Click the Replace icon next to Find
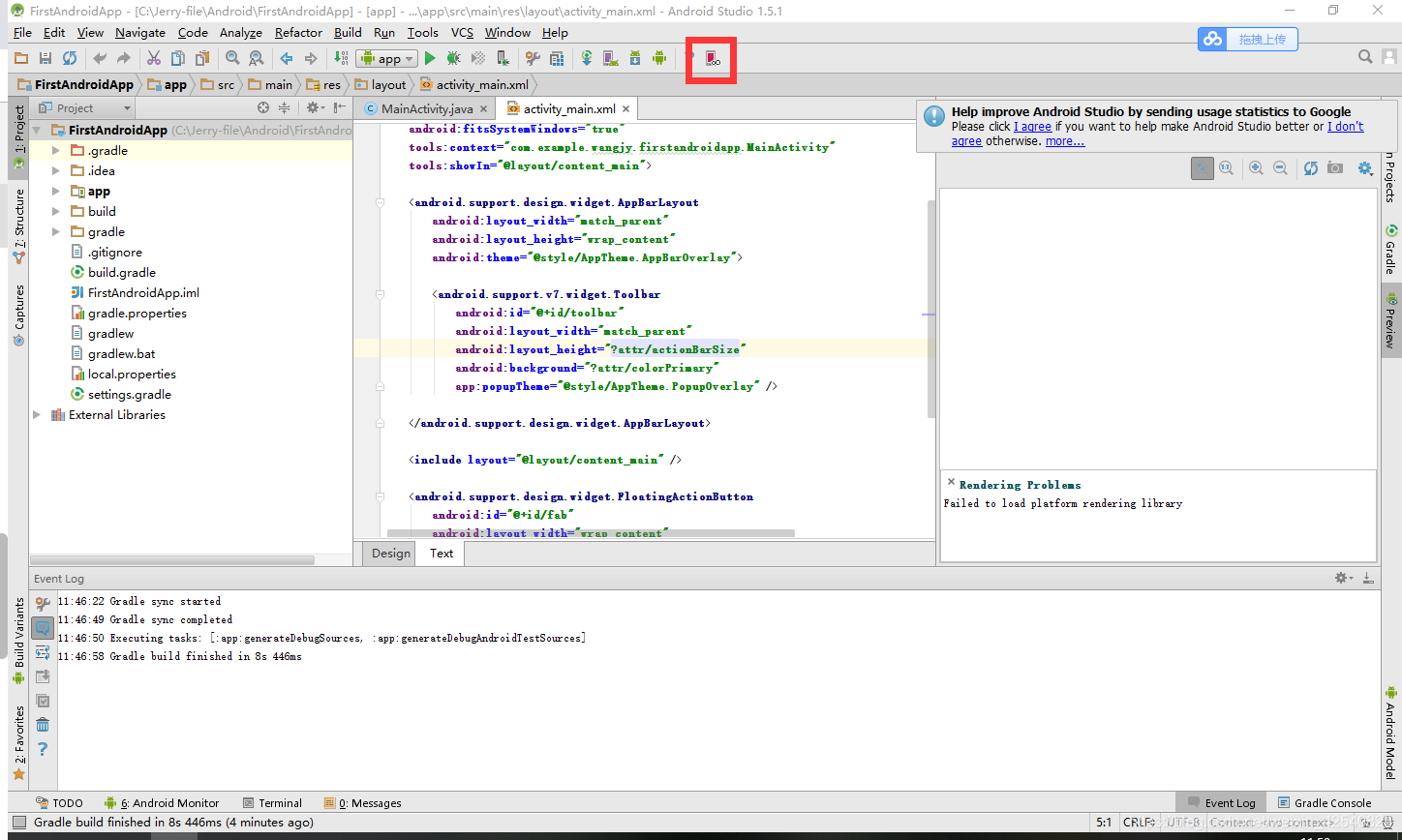This screenshot has height=840, width=1402. pos(256,58)
